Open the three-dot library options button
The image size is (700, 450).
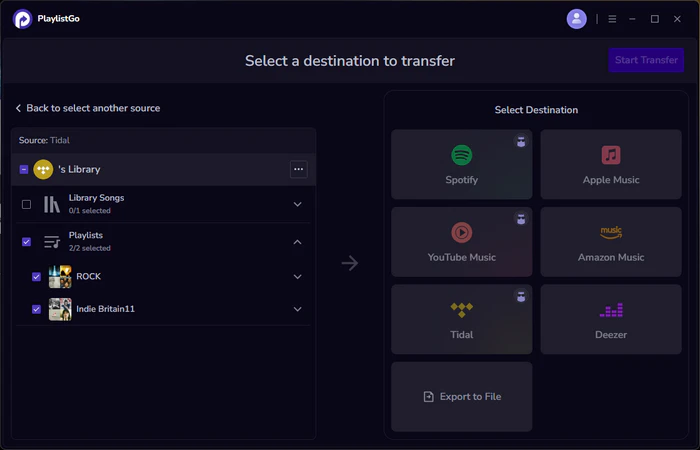coord(298,169)
